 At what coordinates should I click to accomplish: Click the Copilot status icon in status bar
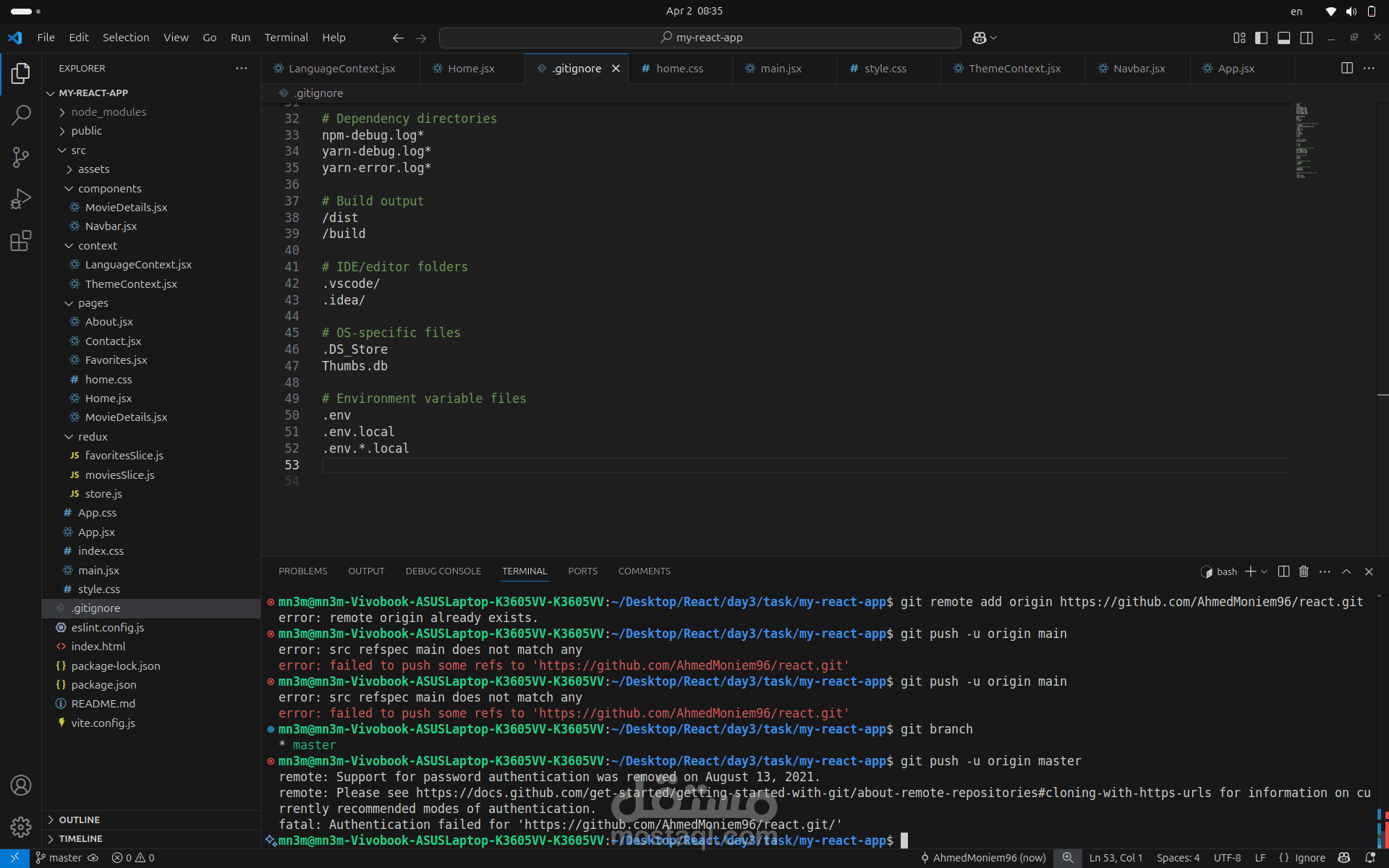(x=1344, y=858)
